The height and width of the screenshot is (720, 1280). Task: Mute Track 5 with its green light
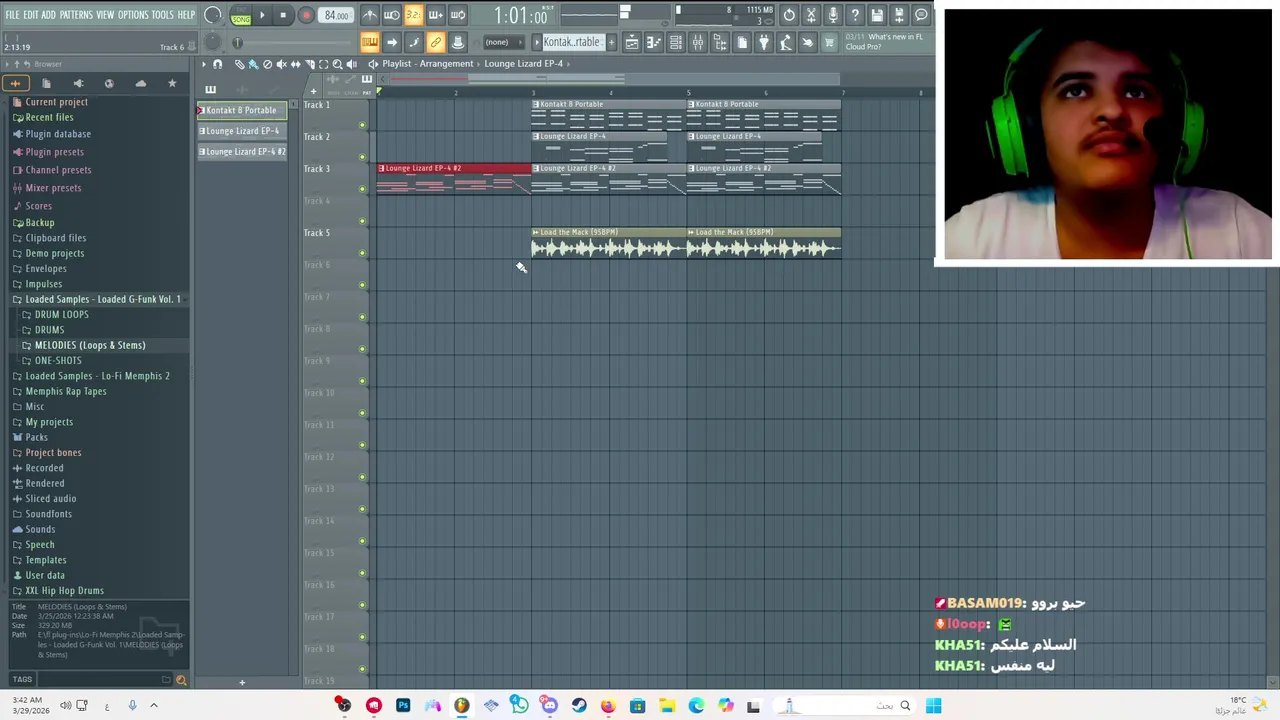362,253
